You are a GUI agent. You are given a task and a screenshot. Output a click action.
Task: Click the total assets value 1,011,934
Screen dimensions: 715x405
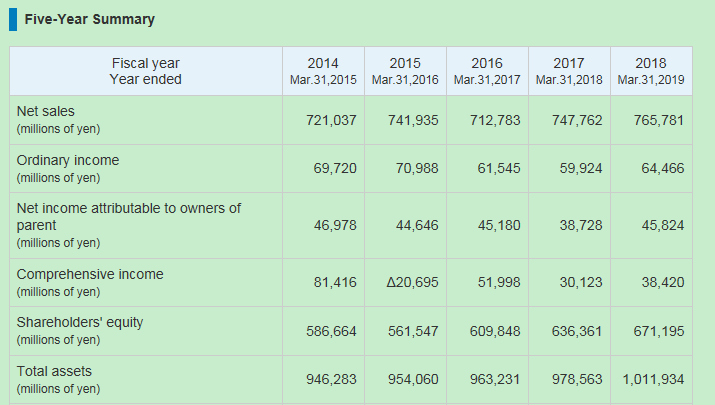tap(653, 380)
